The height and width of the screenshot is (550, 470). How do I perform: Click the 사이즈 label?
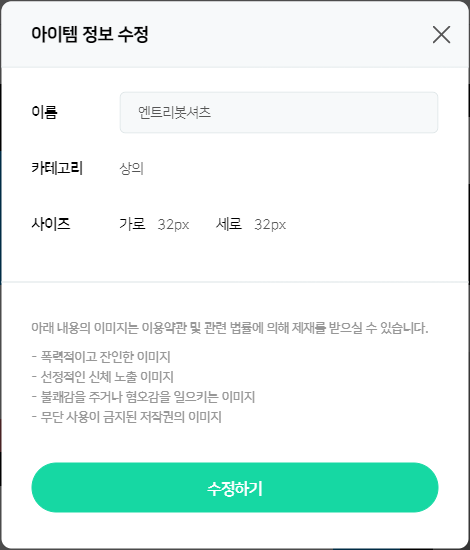tap(51, 224)
